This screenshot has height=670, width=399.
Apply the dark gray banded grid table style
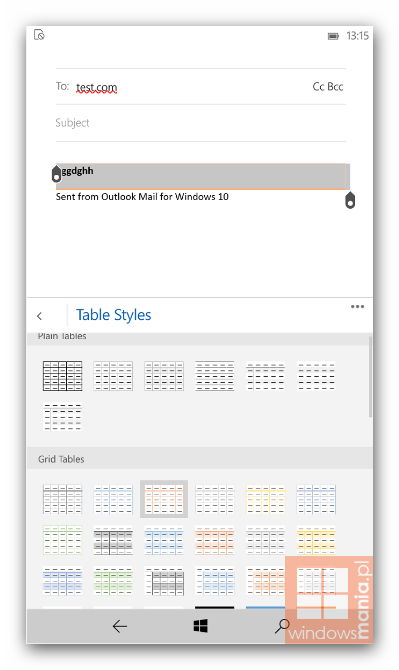click(113, 540)
